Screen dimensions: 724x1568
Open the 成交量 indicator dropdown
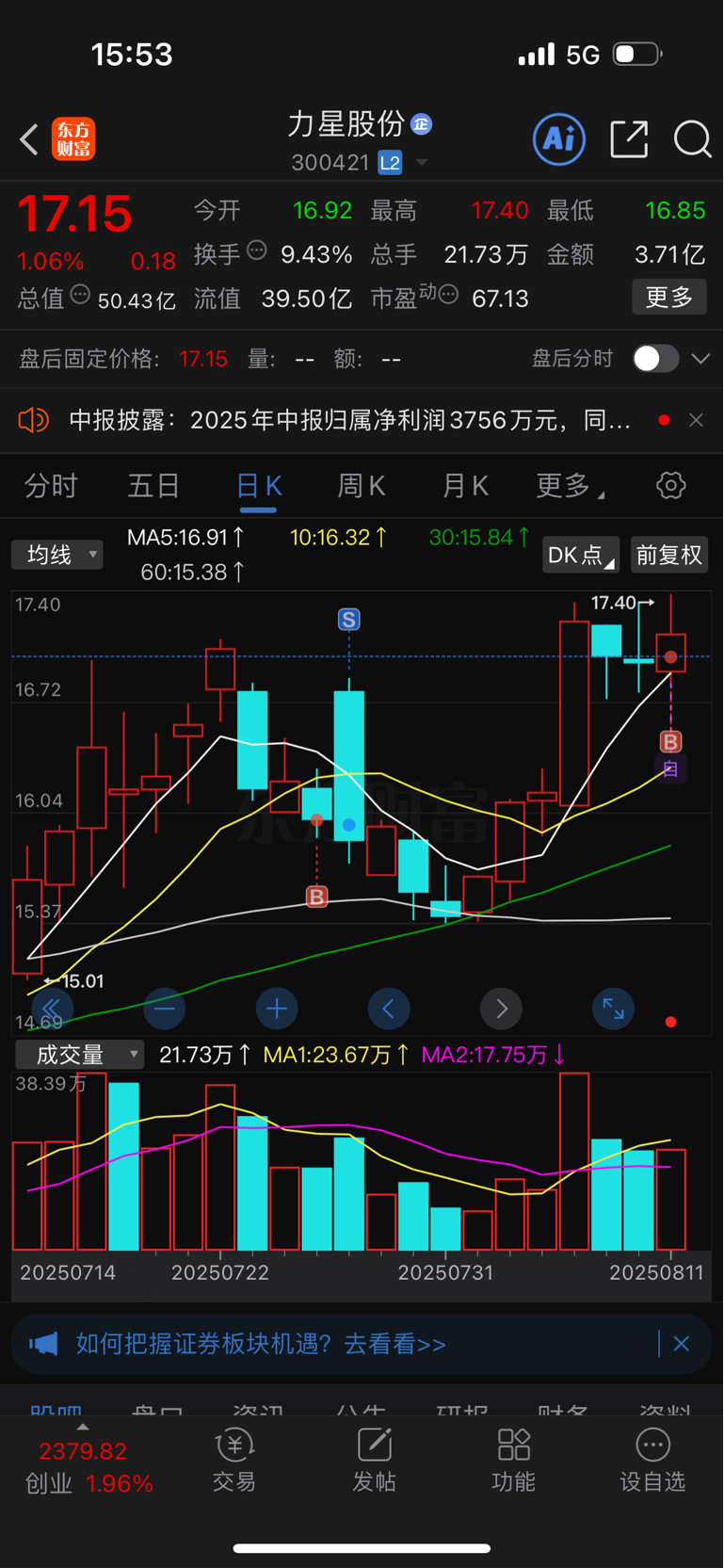coord(79,1055)
